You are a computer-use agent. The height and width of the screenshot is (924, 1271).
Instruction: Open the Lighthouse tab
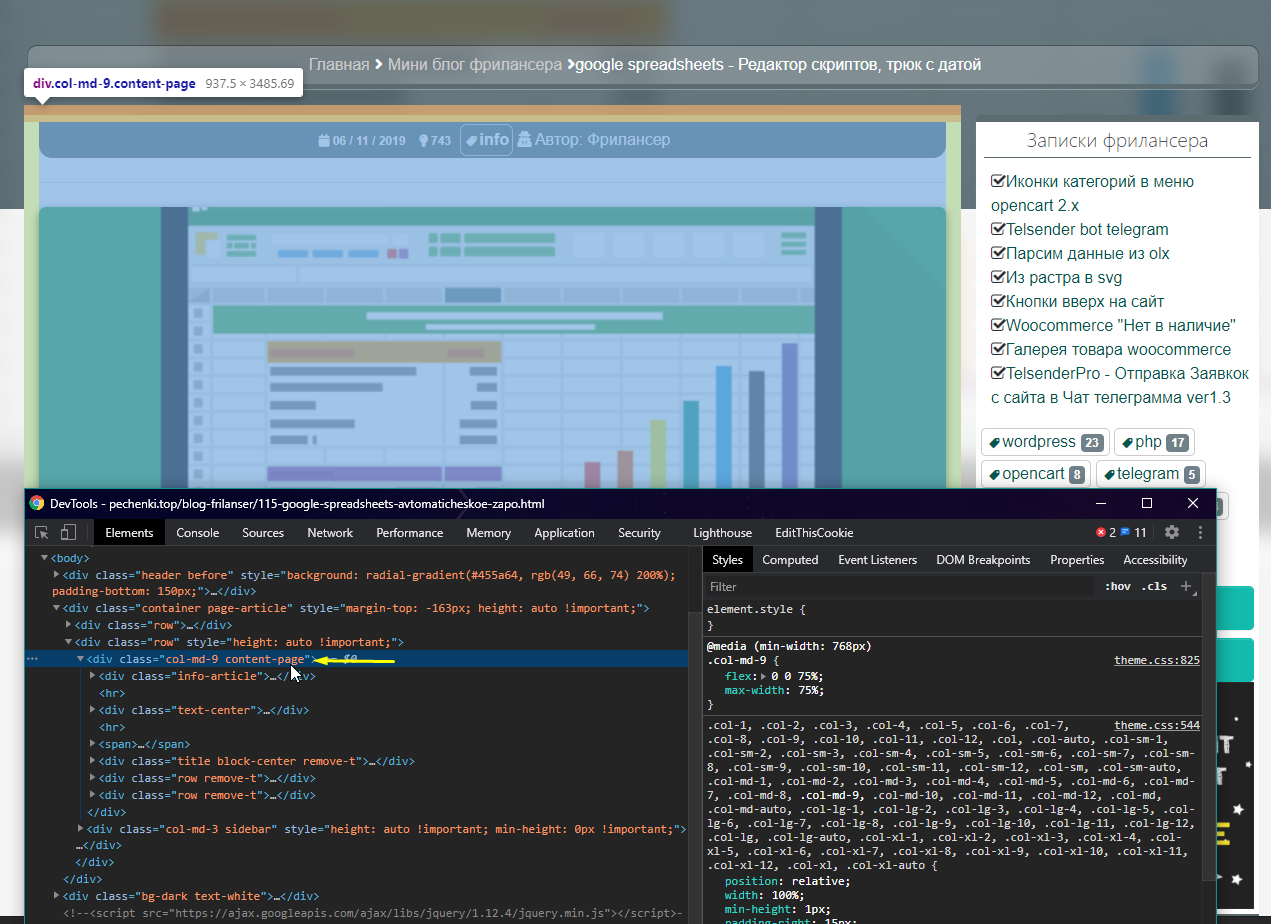pos(722,533)
